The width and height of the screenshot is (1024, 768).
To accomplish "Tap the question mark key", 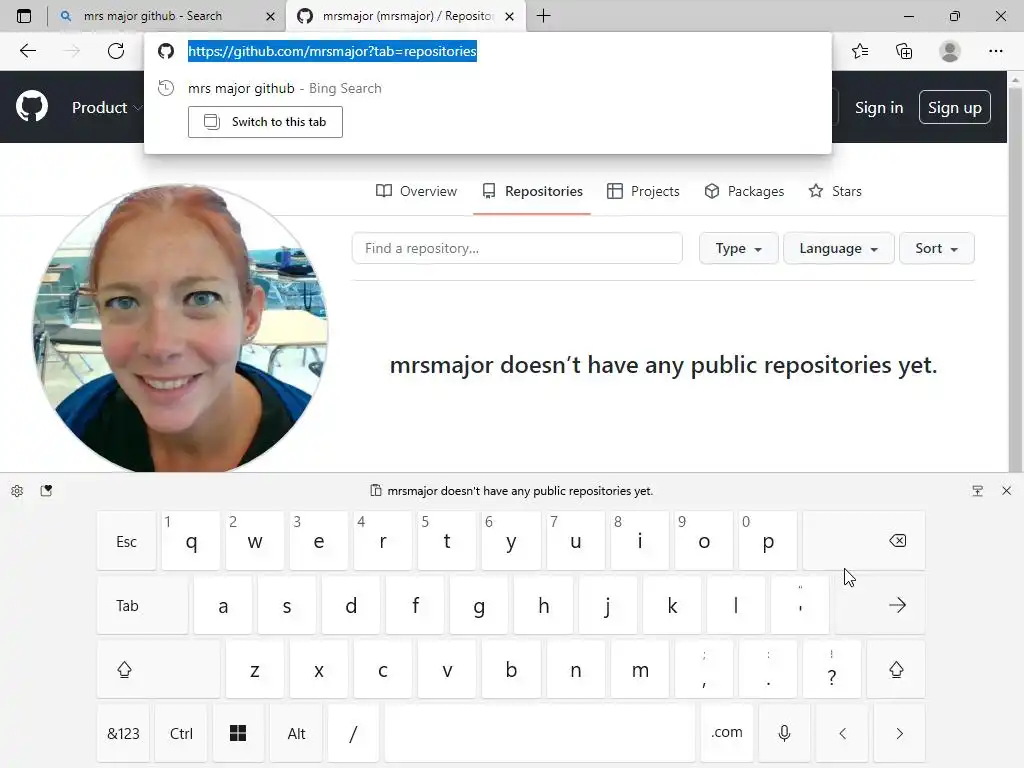I will coord(832,669).
